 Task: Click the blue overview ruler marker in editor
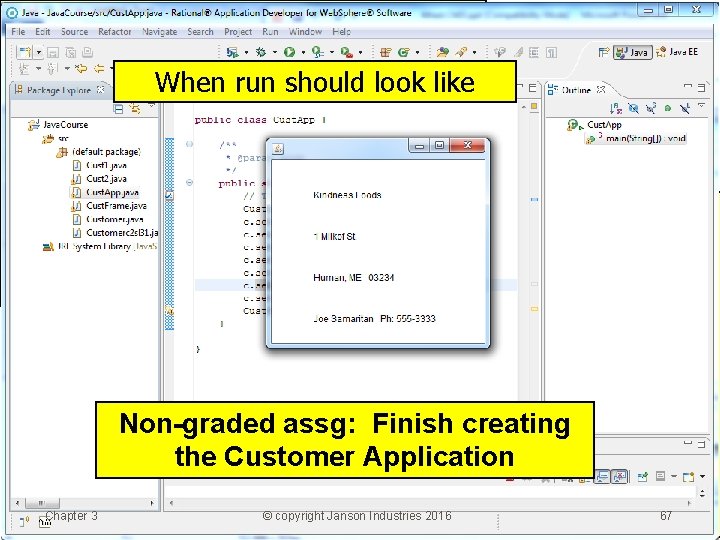[x=534, y=200]
